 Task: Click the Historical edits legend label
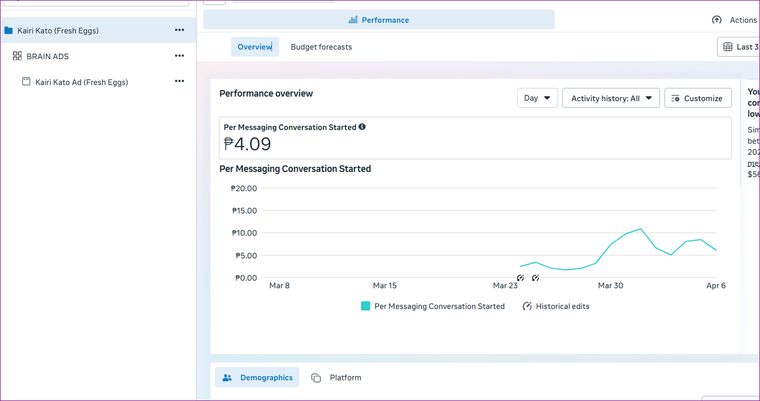562,306
